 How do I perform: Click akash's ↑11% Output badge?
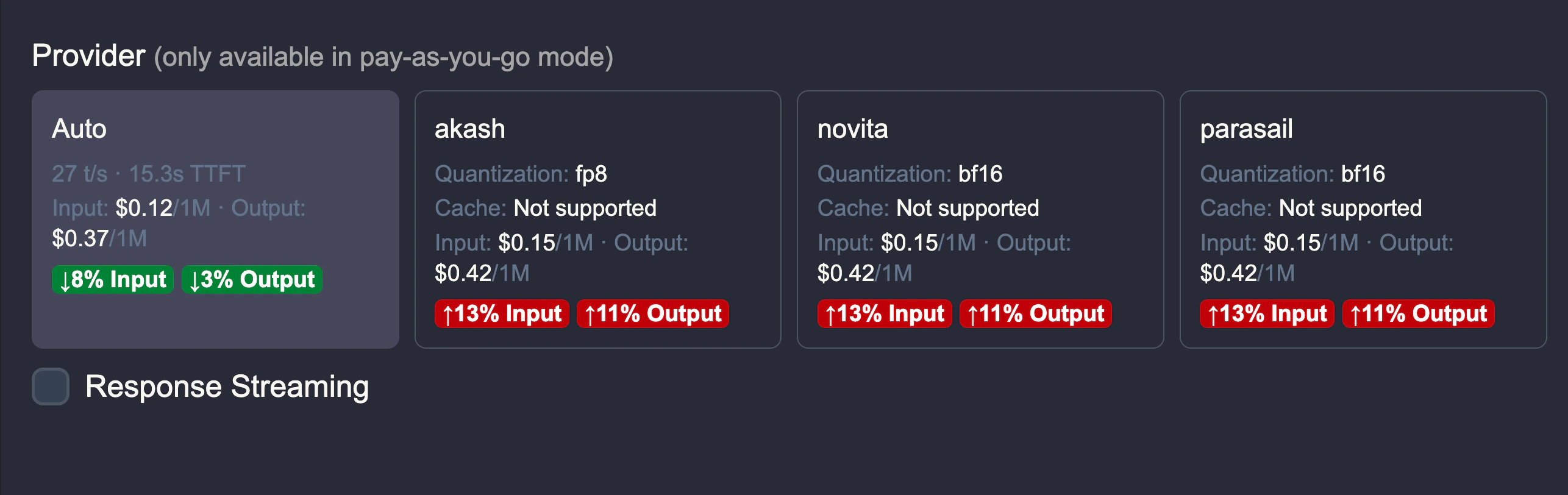(652, 314)
